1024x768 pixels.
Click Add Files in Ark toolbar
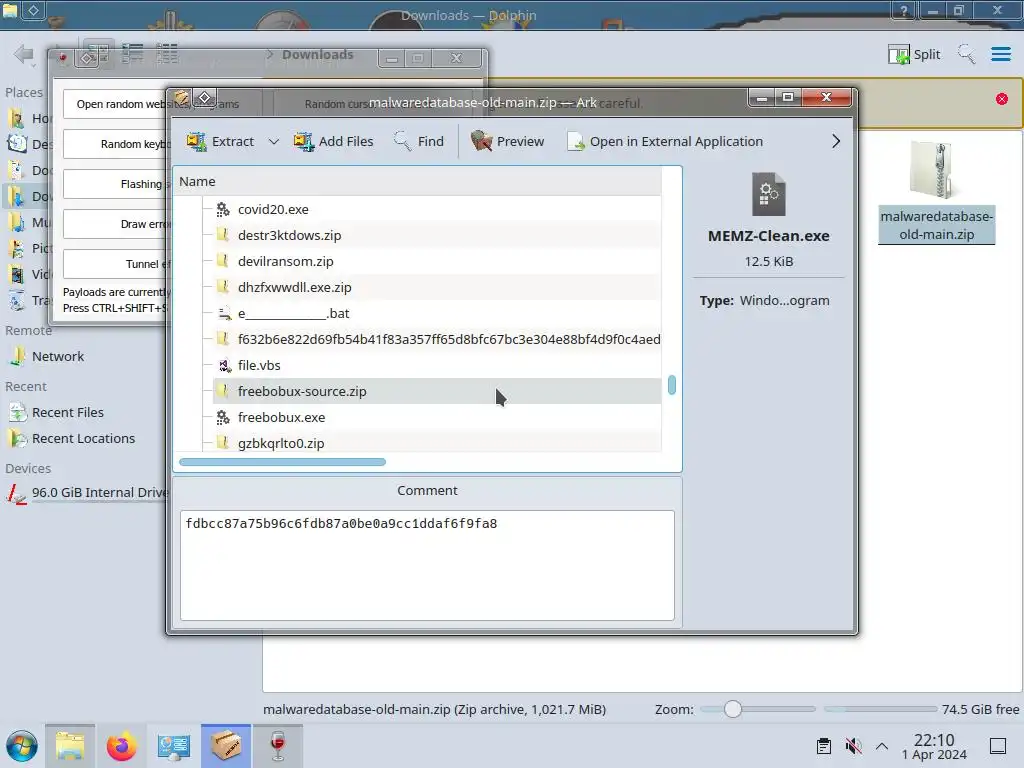[x=333, y=141]
